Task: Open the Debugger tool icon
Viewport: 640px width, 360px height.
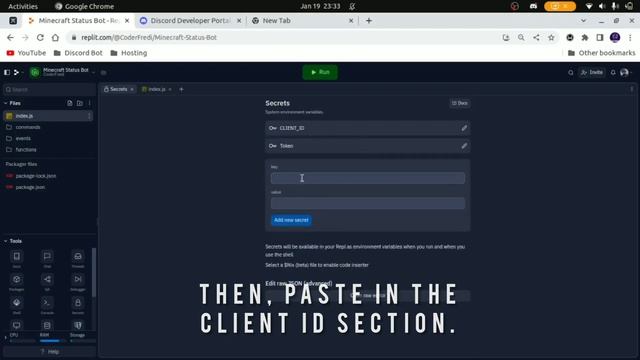Action: click(78, 280)
